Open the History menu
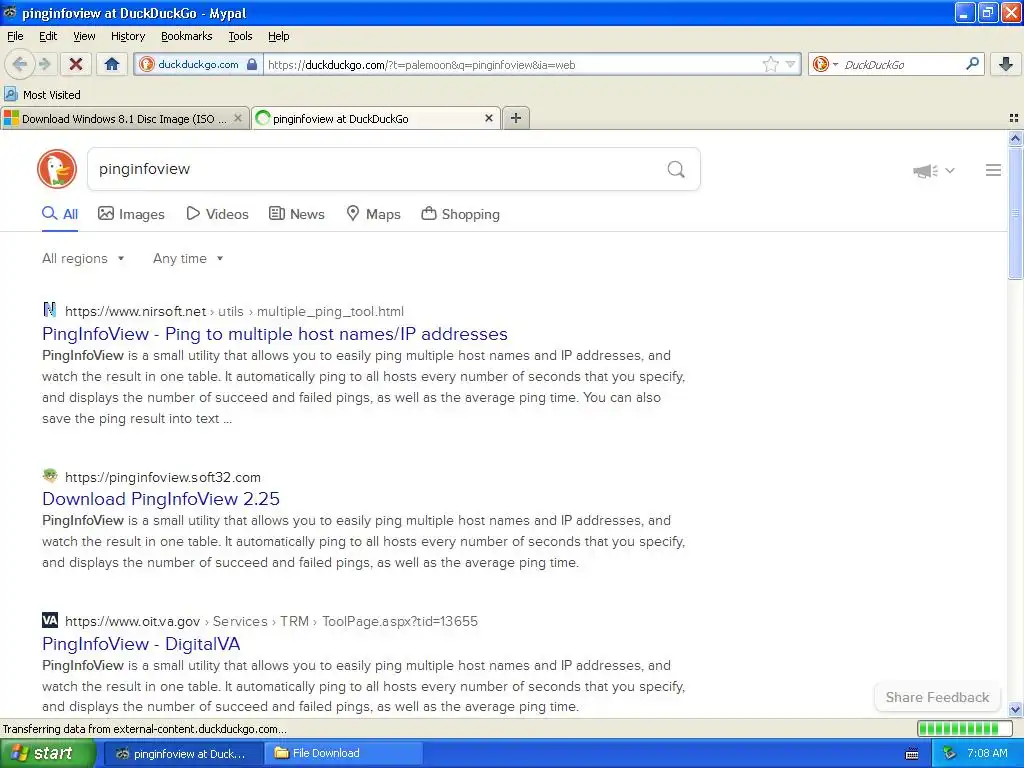The height and width of the screenshot is (768, 1024). (x=128, y=36)
